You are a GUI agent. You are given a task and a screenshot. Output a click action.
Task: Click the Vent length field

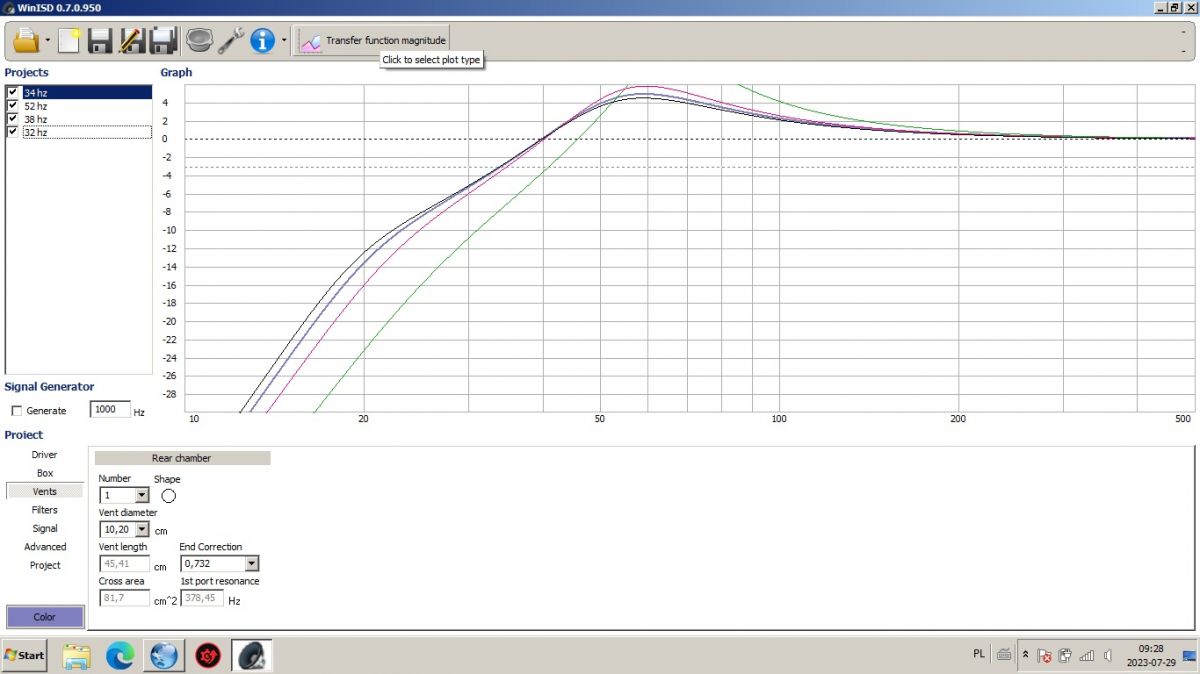[x=125, y=563]
